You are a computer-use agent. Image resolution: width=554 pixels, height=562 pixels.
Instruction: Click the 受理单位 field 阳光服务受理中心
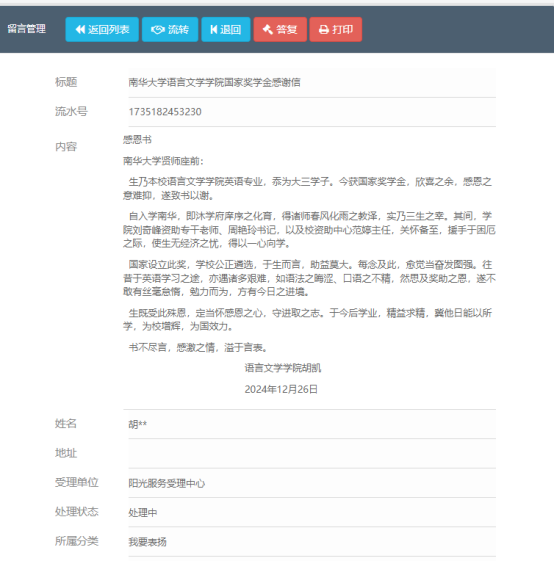pos(312,483)
